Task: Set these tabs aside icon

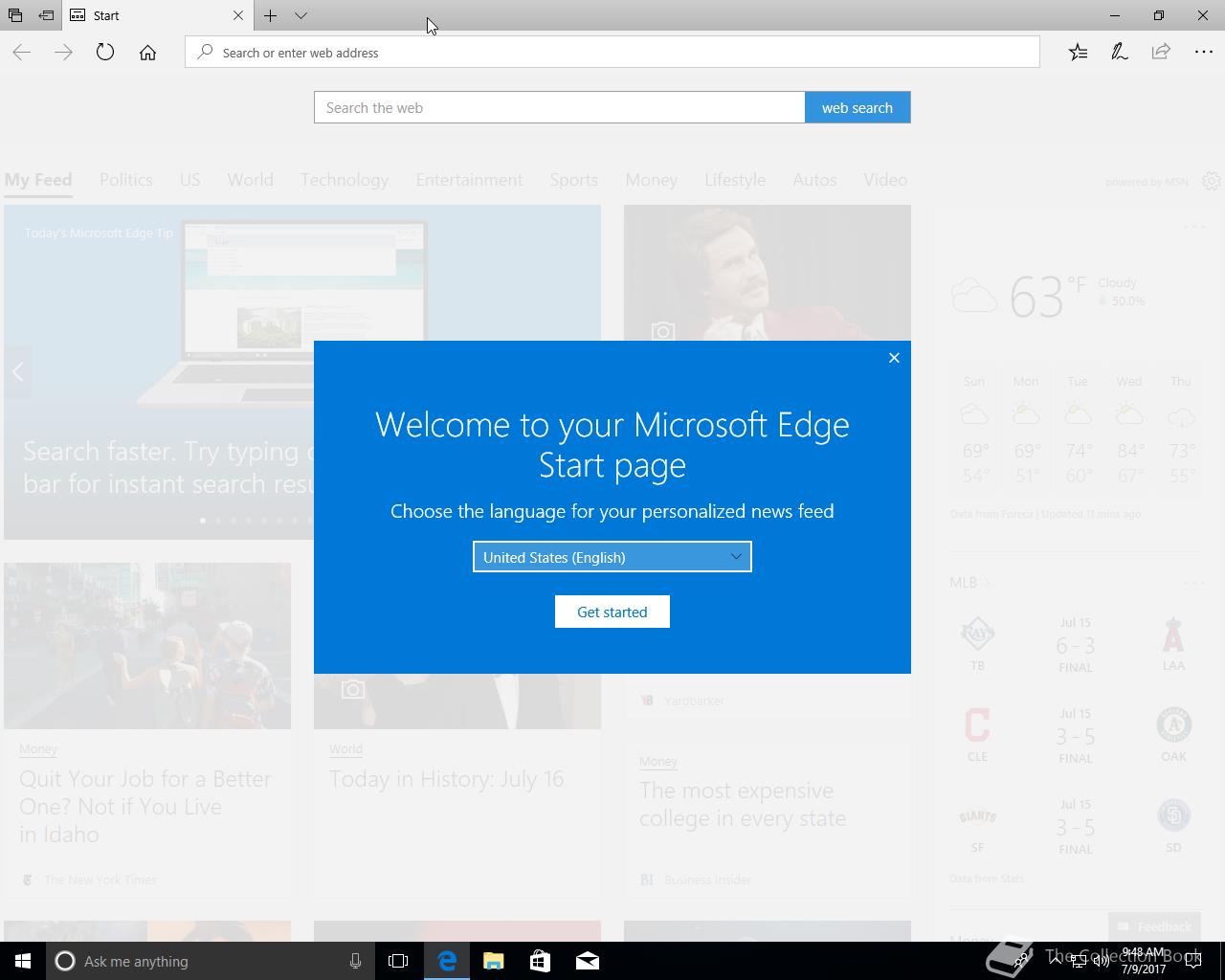Action: (x=45, y=15)
